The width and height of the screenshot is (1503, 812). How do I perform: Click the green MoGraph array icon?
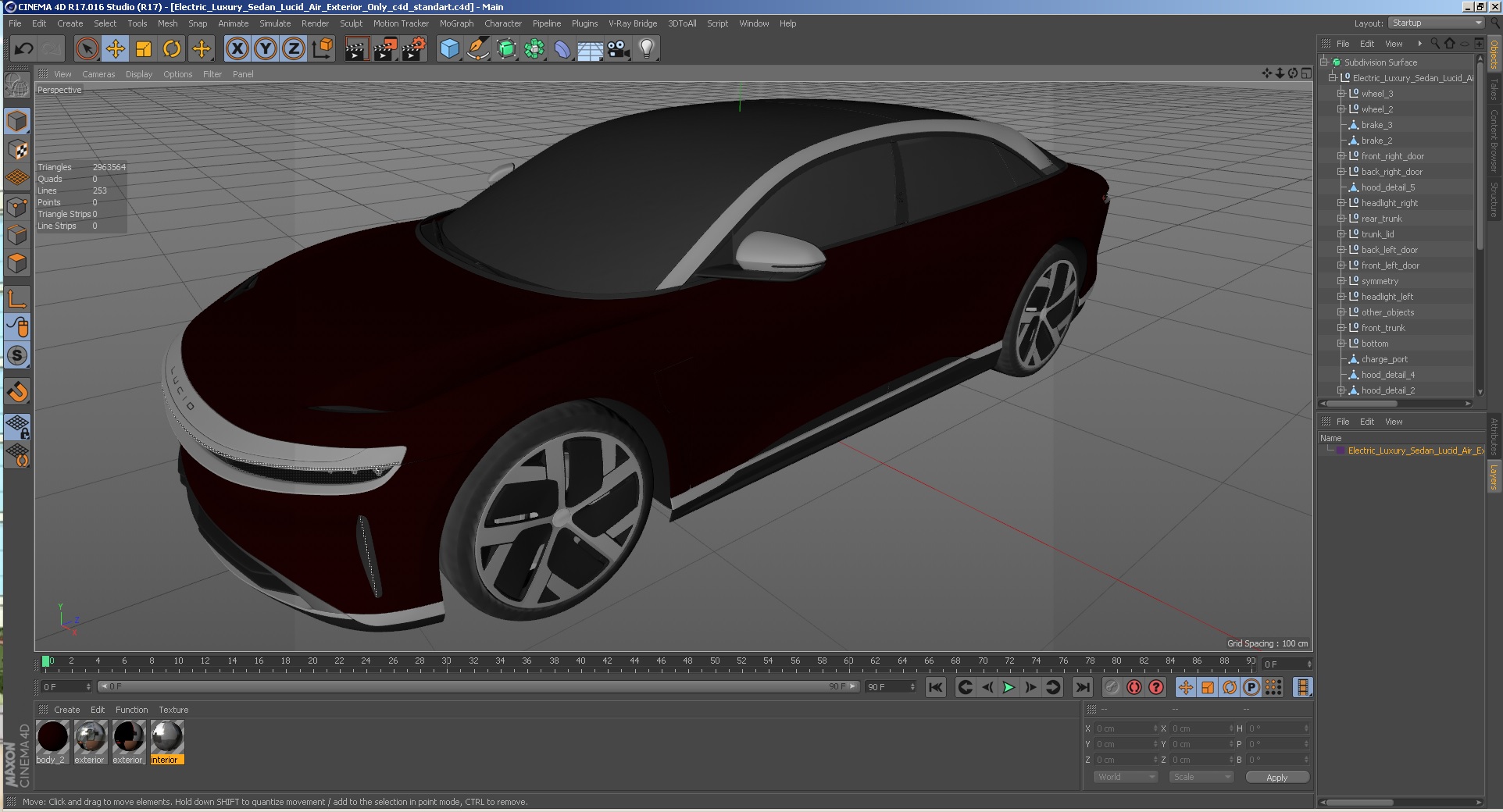(x=534, y=49)
